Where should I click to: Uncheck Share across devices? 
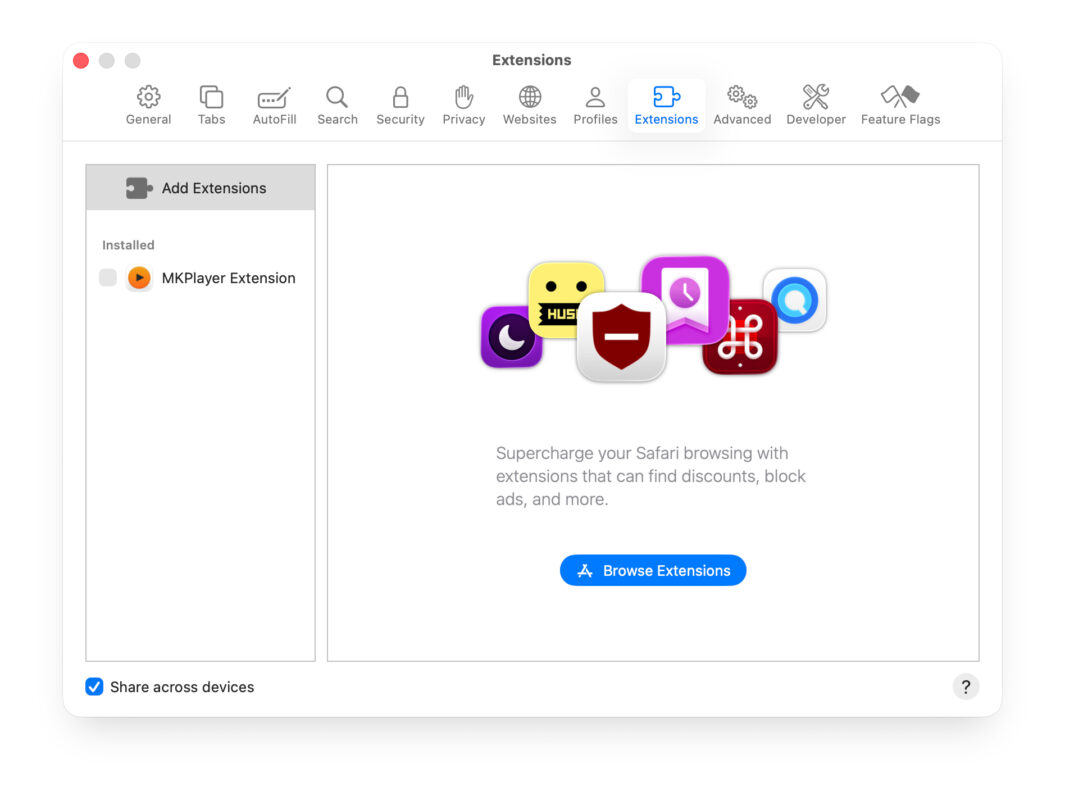(x=95, y=687)
